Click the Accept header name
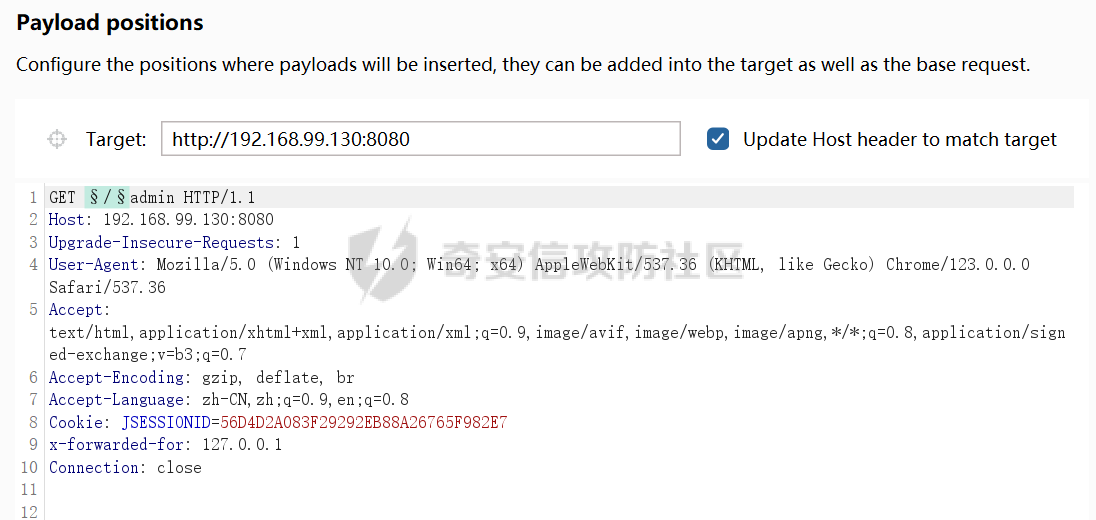The height and width of the screenshot is (520, 1096). [79, 310]
